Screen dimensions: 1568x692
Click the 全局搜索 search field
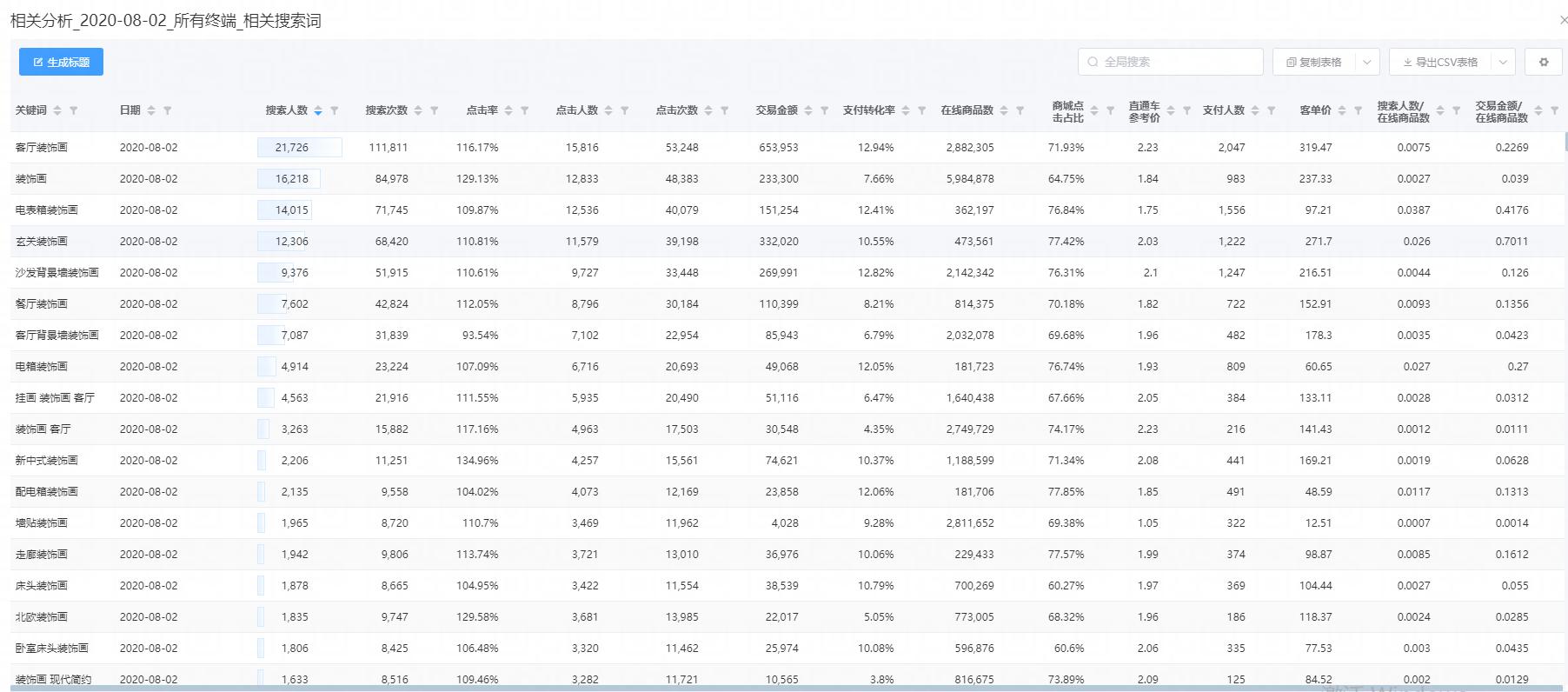coord(1170,62)
